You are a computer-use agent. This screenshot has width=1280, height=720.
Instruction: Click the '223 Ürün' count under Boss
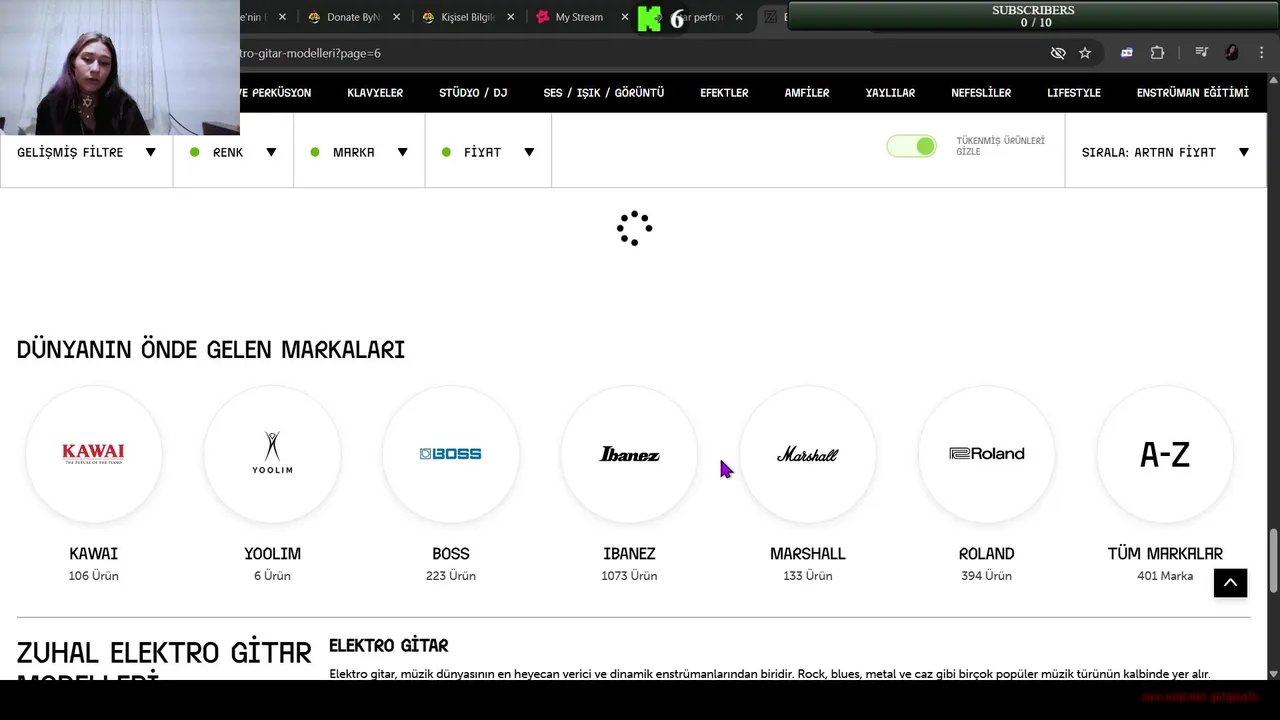[451, 576]
